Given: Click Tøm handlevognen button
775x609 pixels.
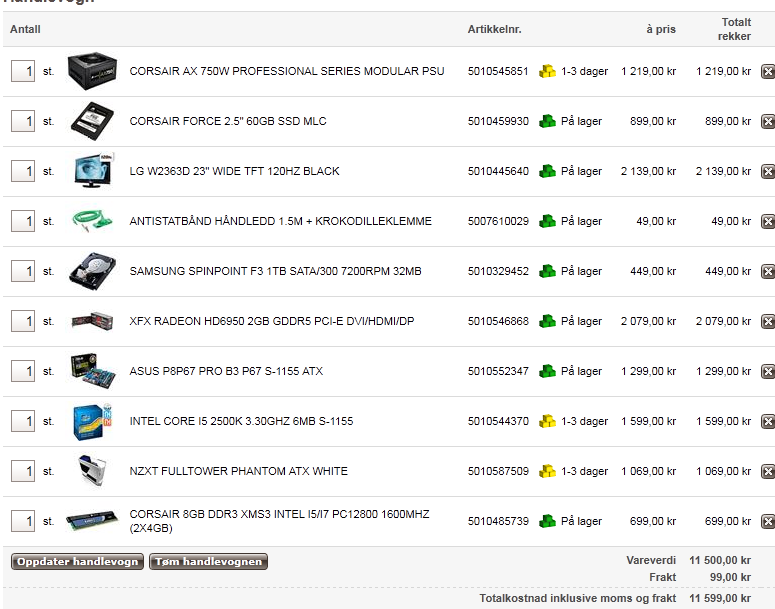Looking at the screenshot, I should pos(208,562).
